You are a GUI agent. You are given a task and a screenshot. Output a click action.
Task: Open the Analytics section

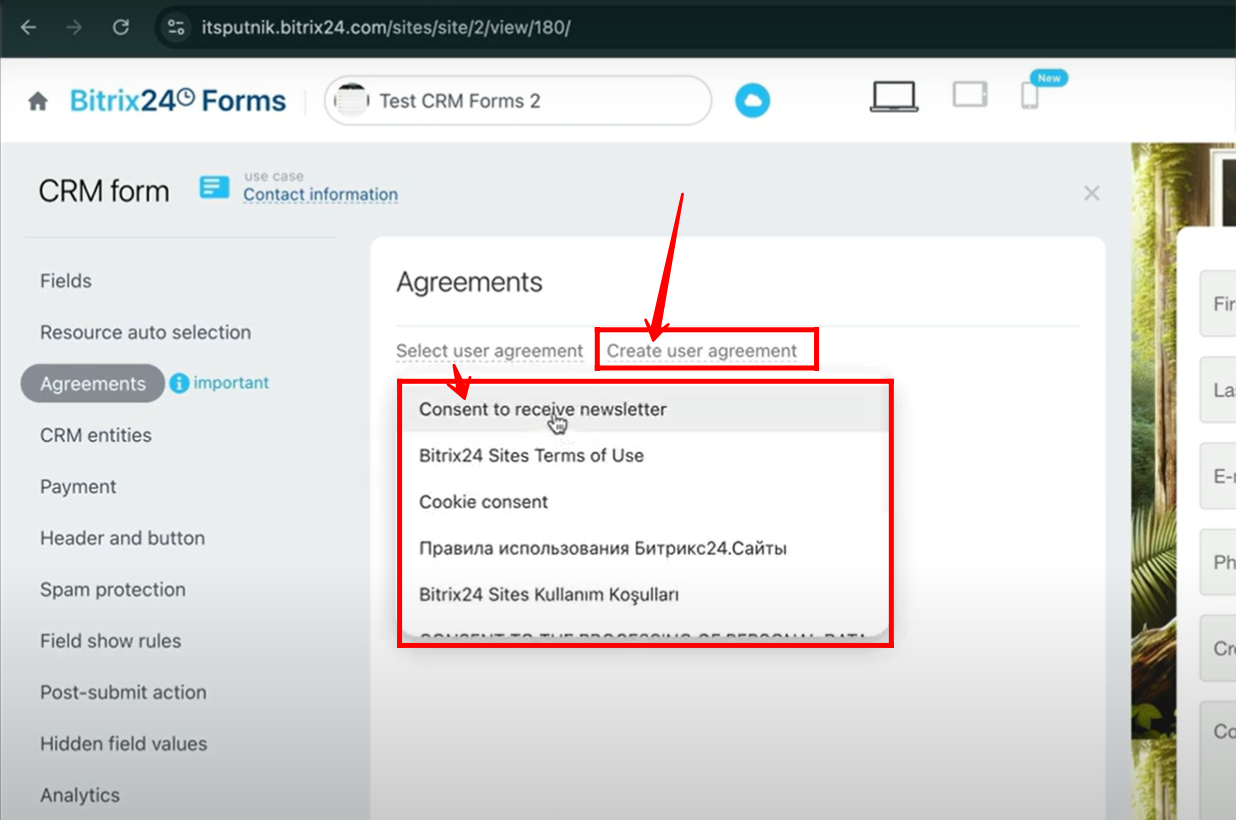pos(80,795)
